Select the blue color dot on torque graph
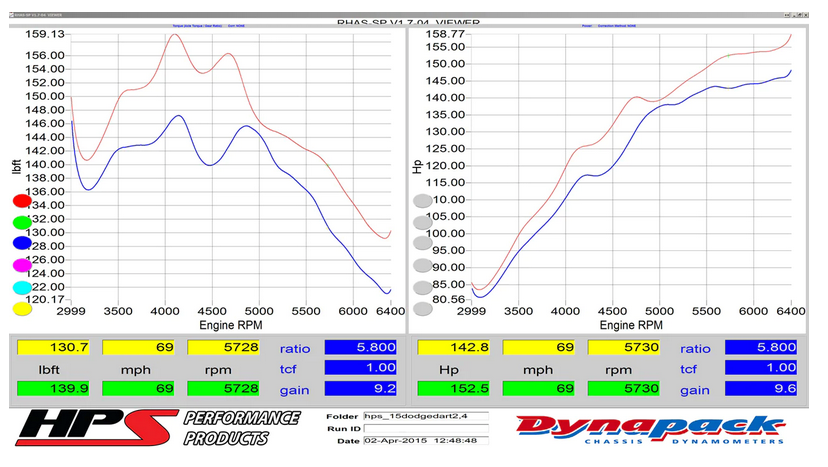Image resolution: width=828 pixels, height=467 pixels. (x=21, y=243)
